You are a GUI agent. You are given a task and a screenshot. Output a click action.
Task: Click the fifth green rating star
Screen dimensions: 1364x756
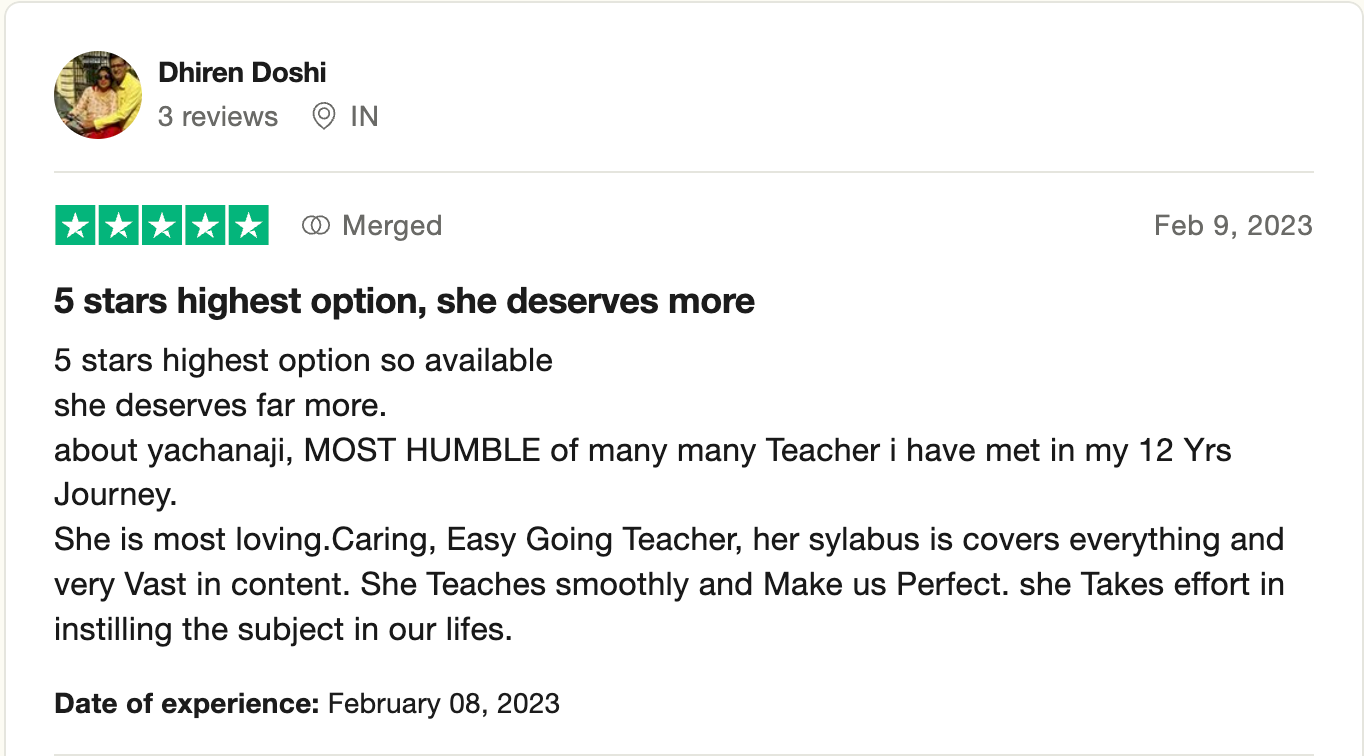(247, 226)
